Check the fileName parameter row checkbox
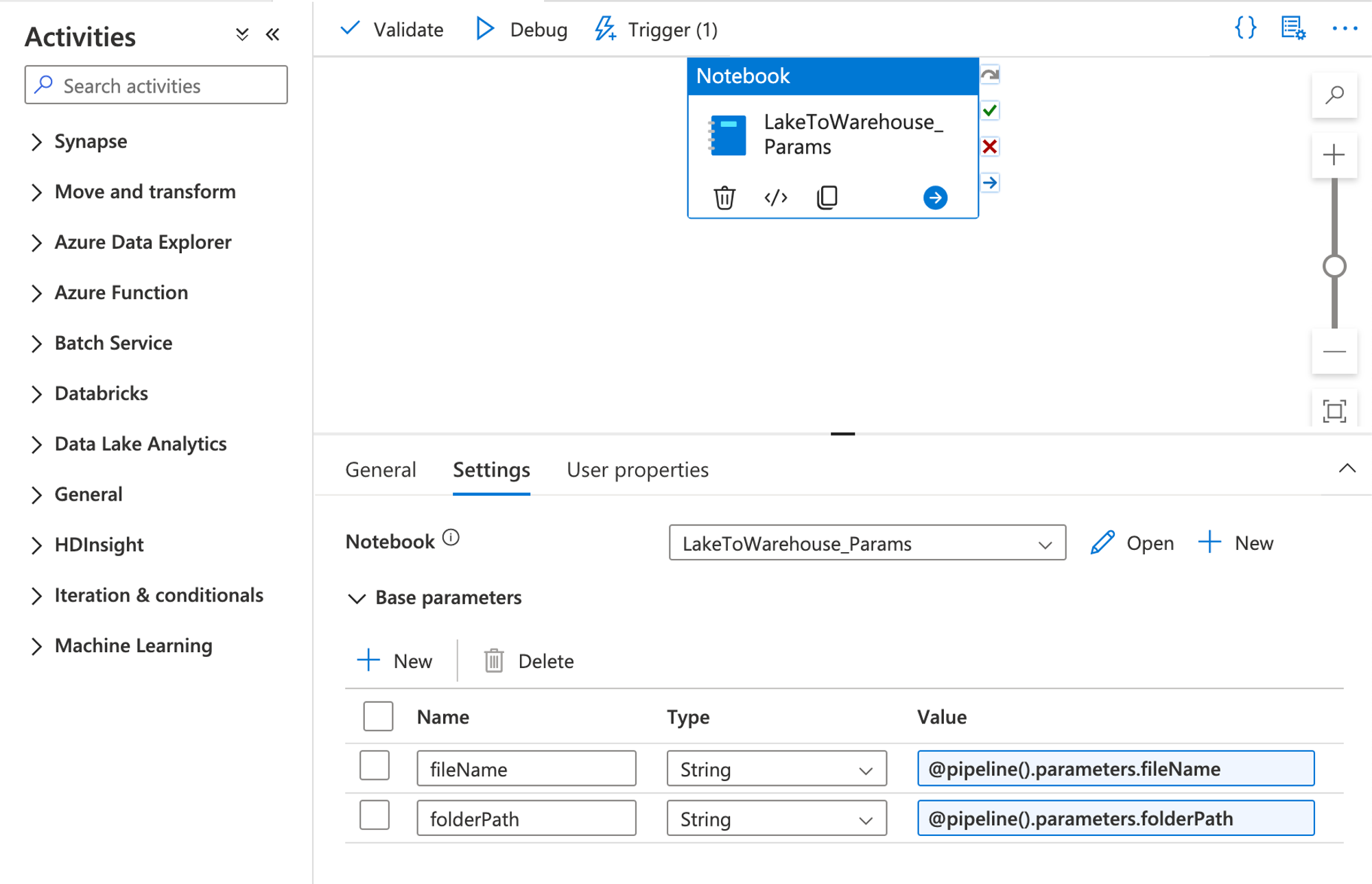 [x=375, y=765]
